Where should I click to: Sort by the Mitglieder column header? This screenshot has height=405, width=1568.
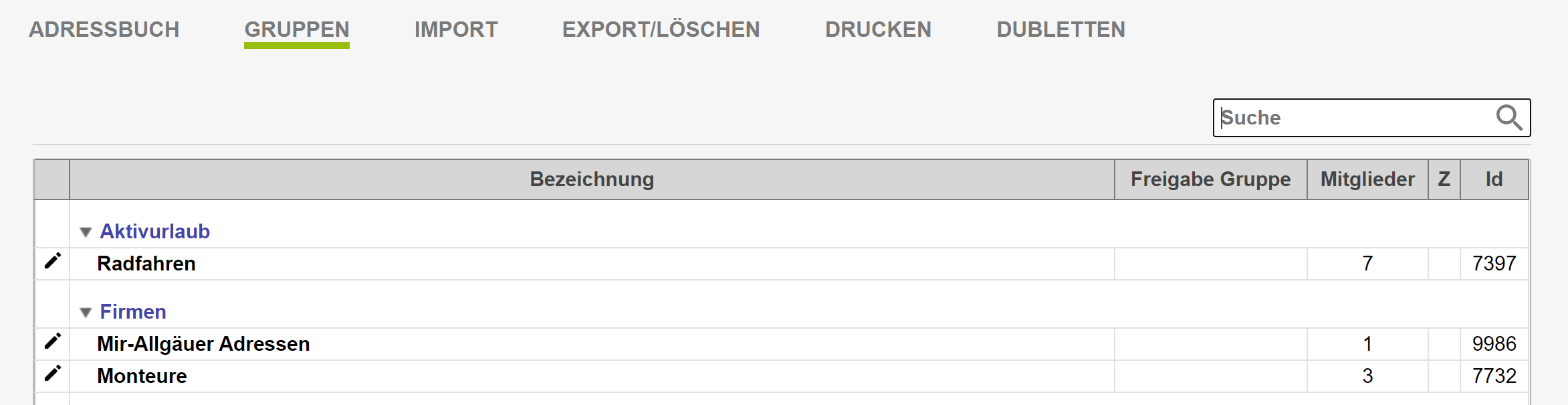coord(1367,179)
